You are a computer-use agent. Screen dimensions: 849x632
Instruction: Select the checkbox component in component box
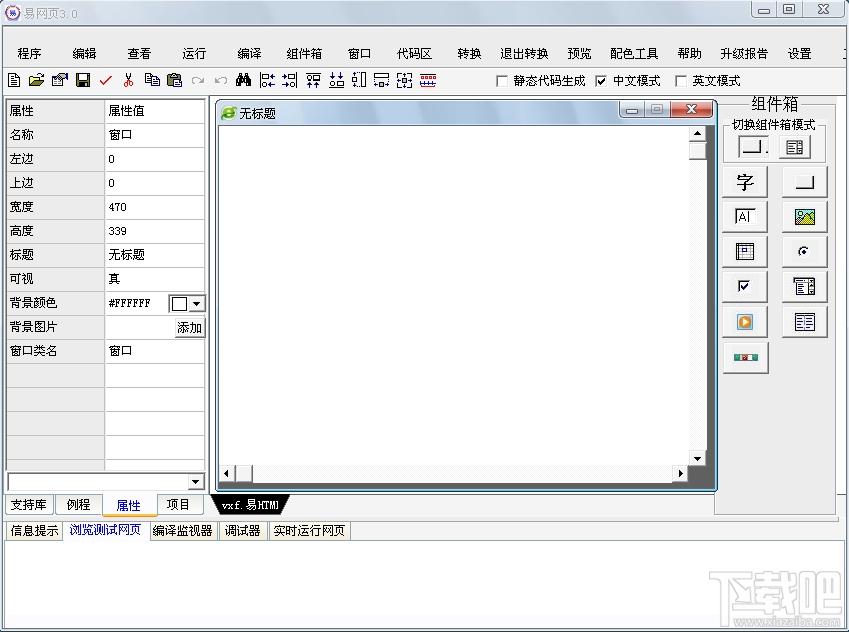[745, 287]
